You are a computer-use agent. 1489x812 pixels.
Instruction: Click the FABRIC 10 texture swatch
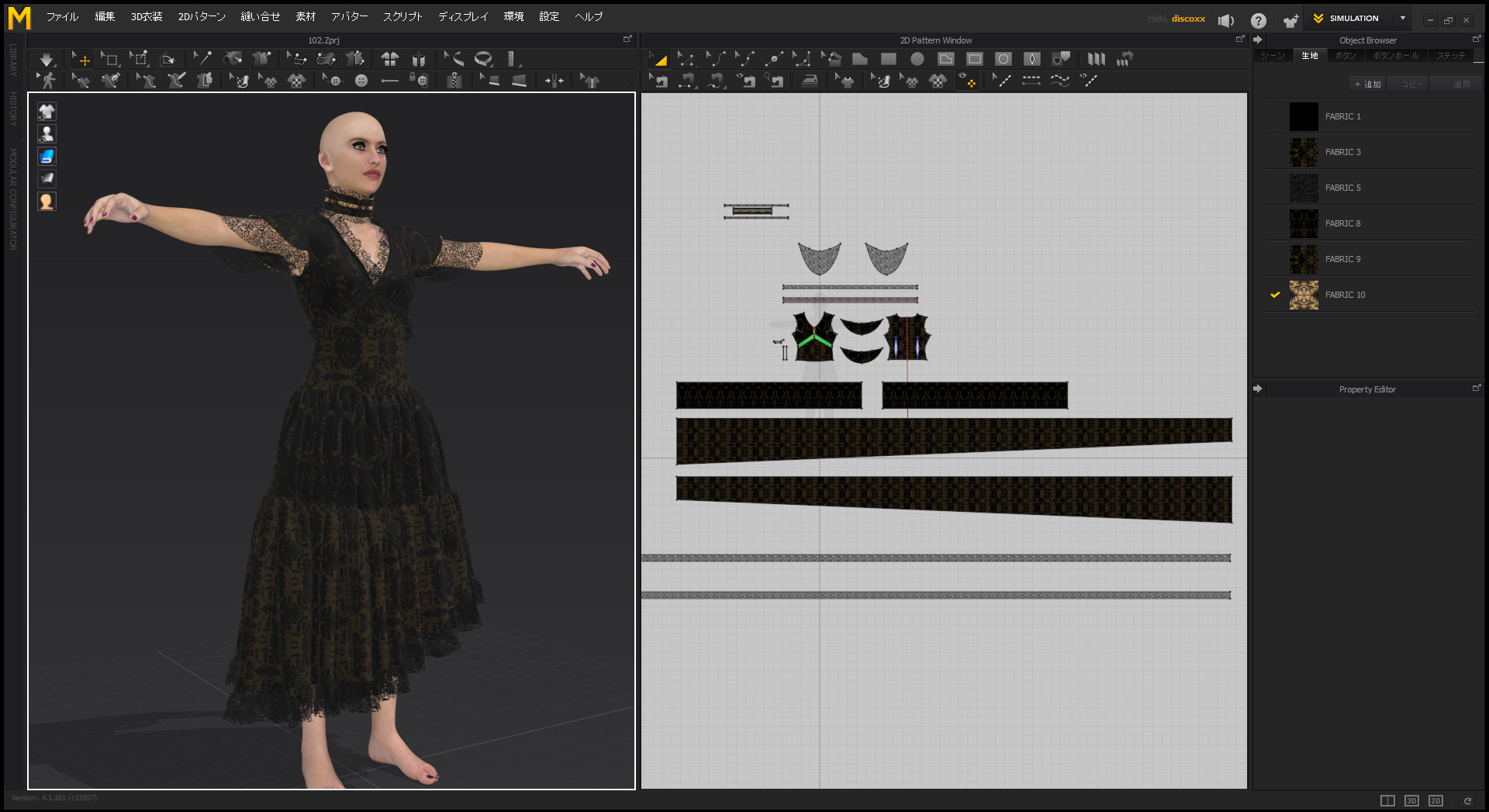1304,295
